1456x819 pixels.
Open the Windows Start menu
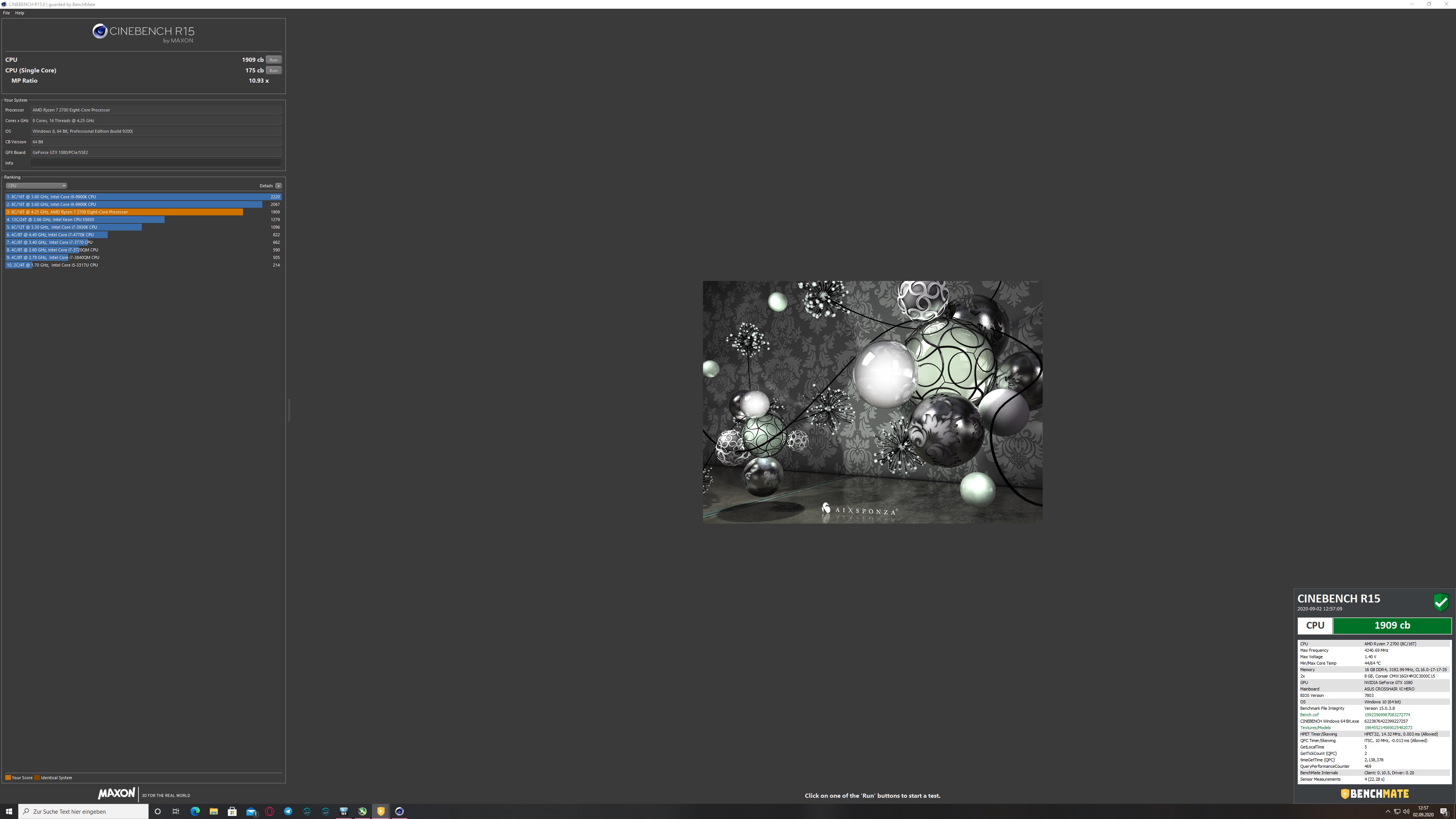tap(8, 812)
